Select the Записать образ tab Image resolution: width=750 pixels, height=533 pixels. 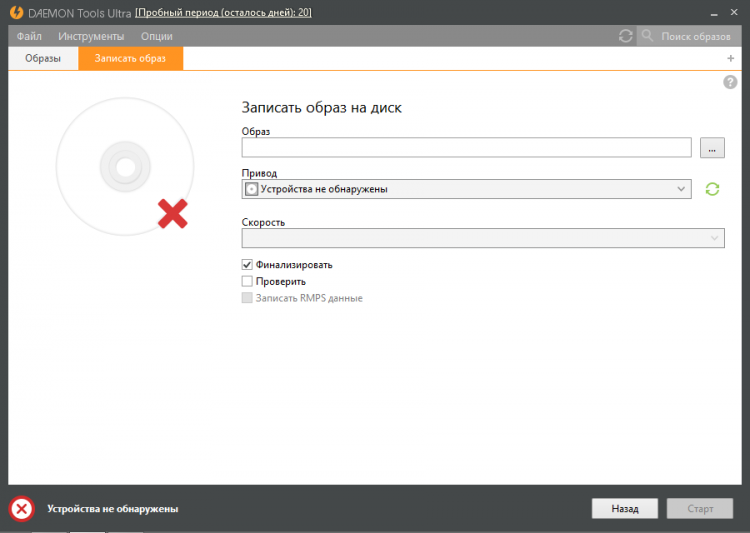[131, 58]
